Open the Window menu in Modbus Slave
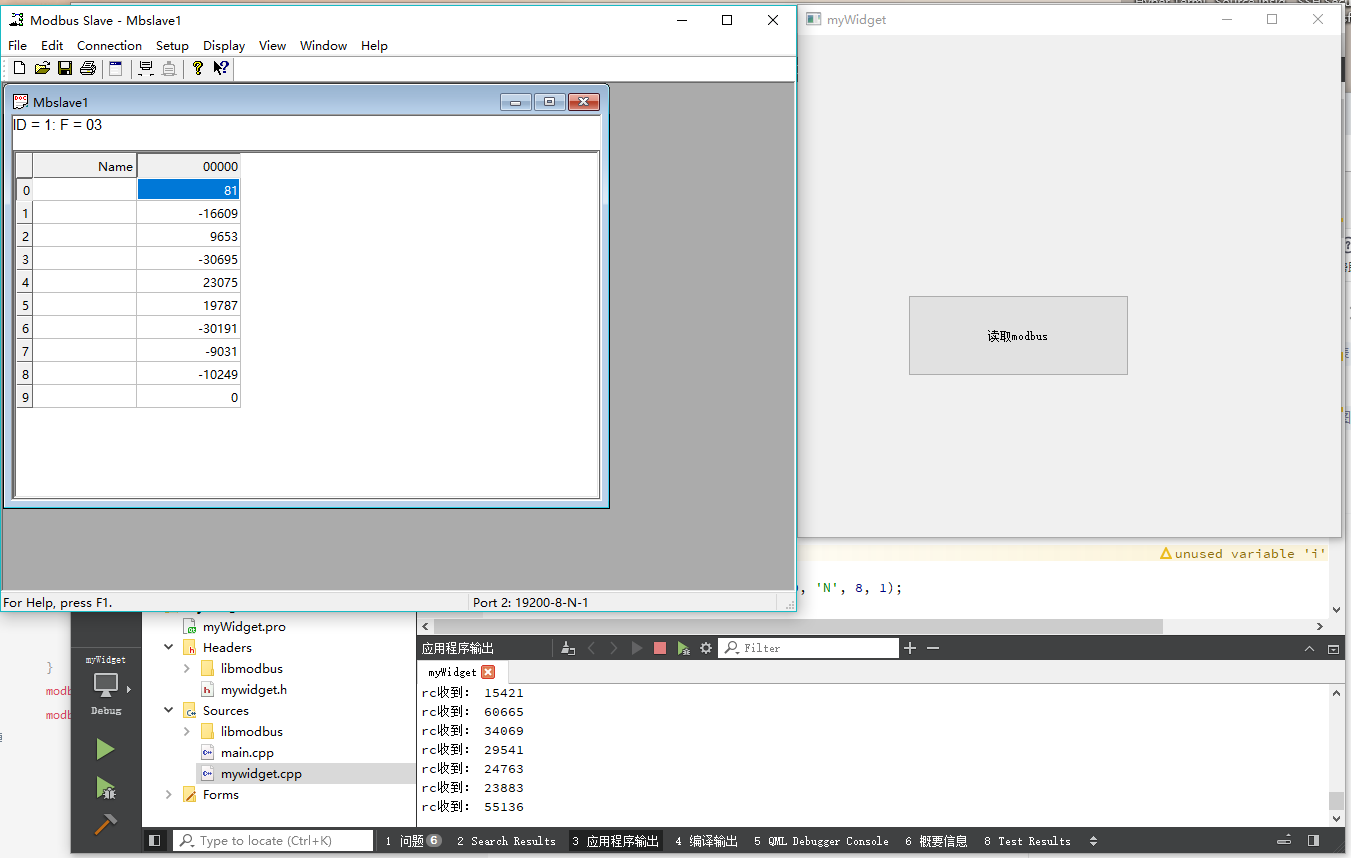 [323, 45]
